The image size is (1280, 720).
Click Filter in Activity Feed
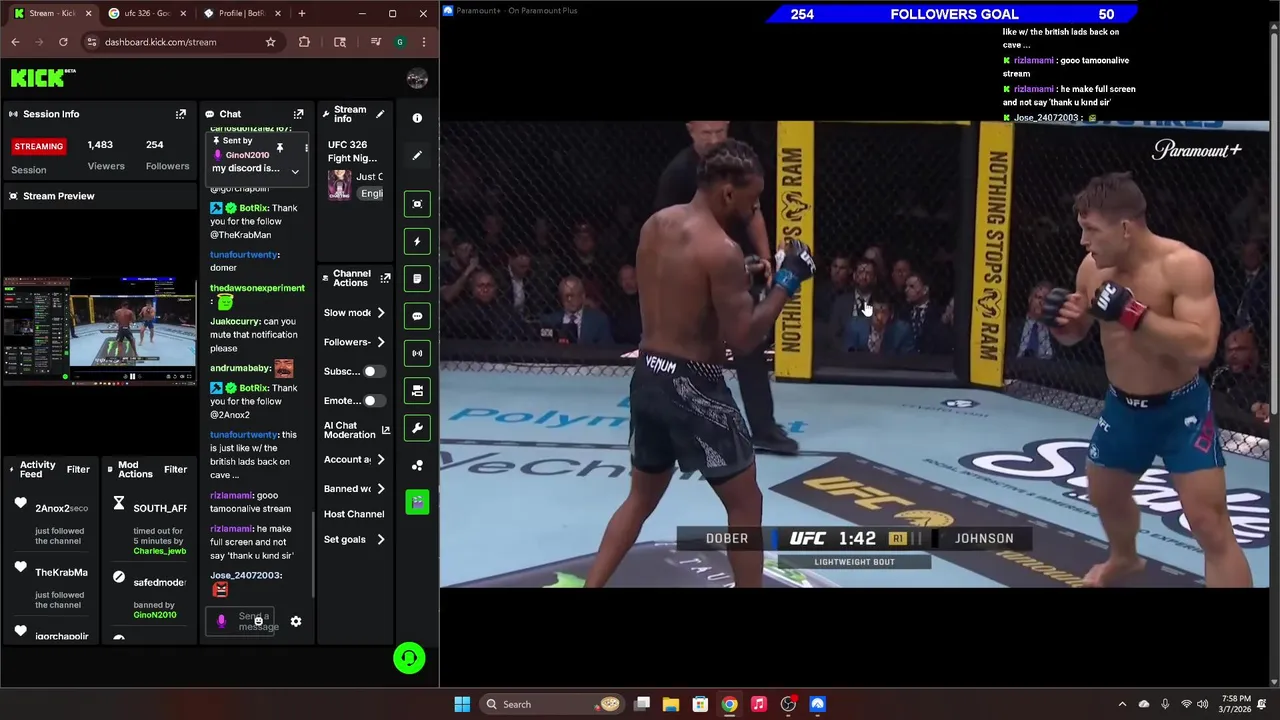pyautogui.click(x=78, y=469)
